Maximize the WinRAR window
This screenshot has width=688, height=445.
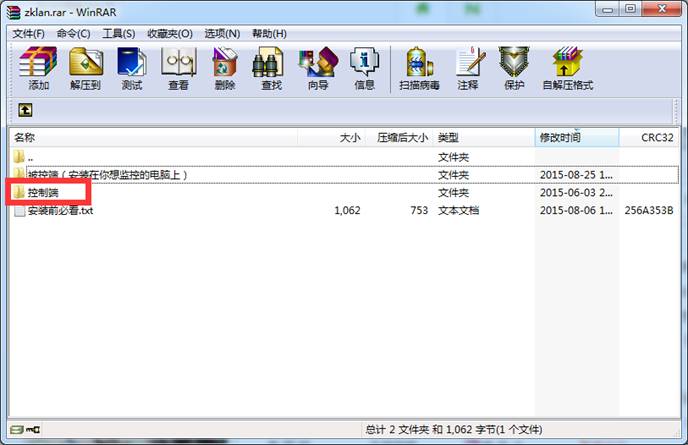pyautogui.click(x=630, y=10)
